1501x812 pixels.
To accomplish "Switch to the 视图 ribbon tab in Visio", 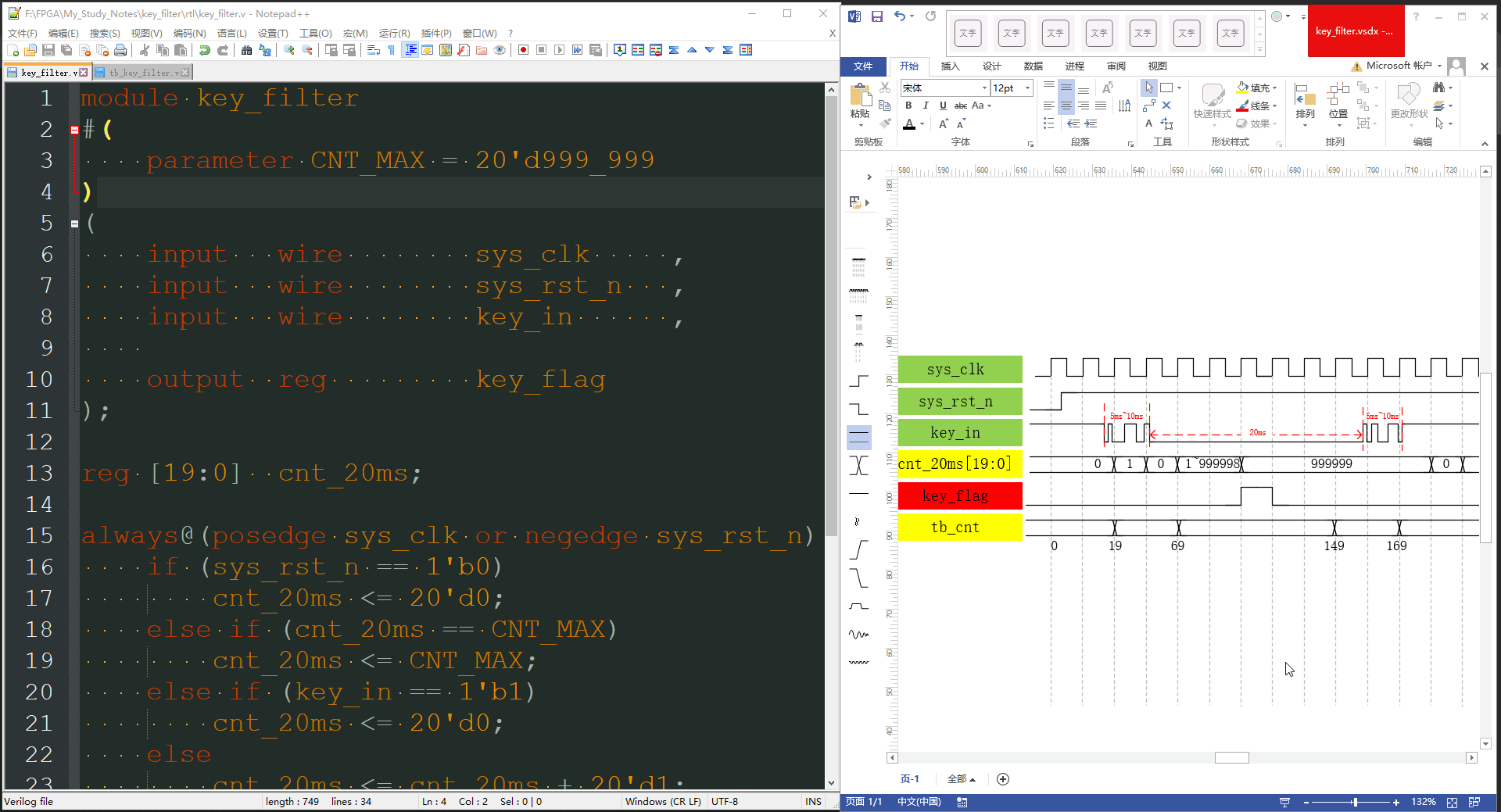I will [1157, 66].
